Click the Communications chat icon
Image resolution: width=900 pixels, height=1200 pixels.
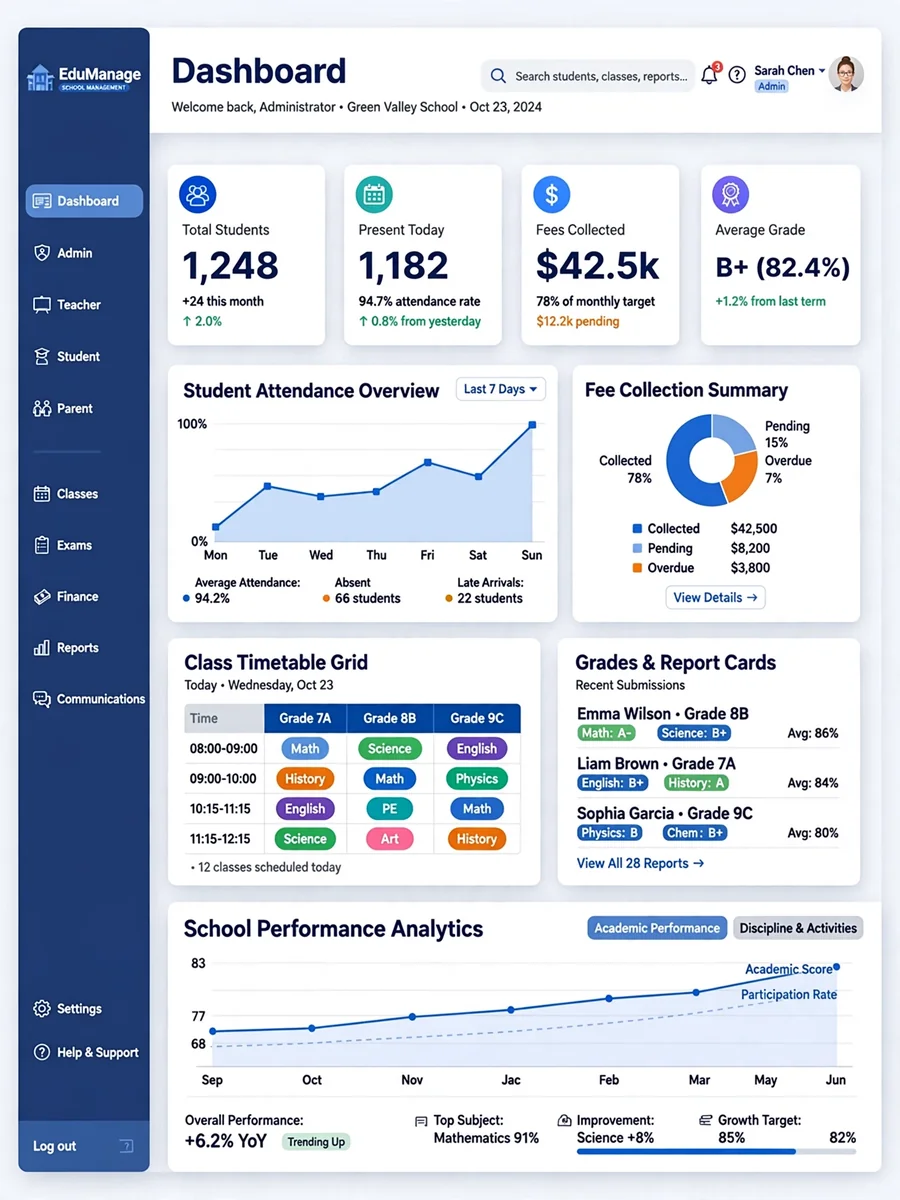[42, 699]
